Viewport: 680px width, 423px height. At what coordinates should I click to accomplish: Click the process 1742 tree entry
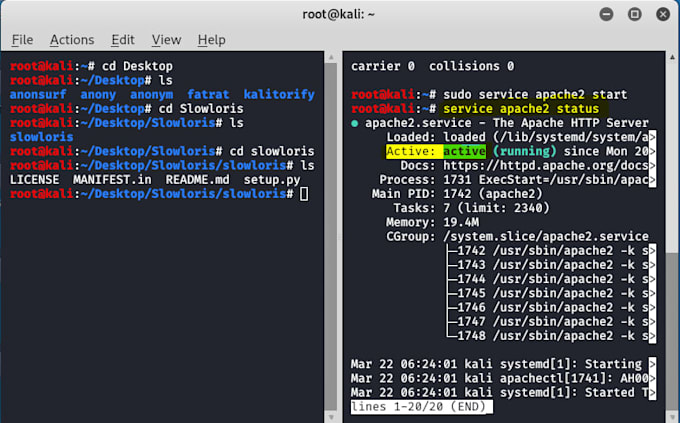point(551,251)
